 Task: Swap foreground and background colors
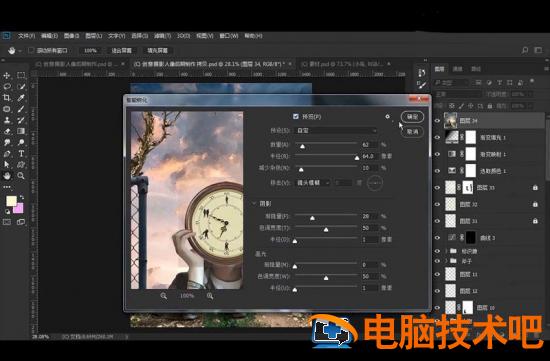coord(22,197)
